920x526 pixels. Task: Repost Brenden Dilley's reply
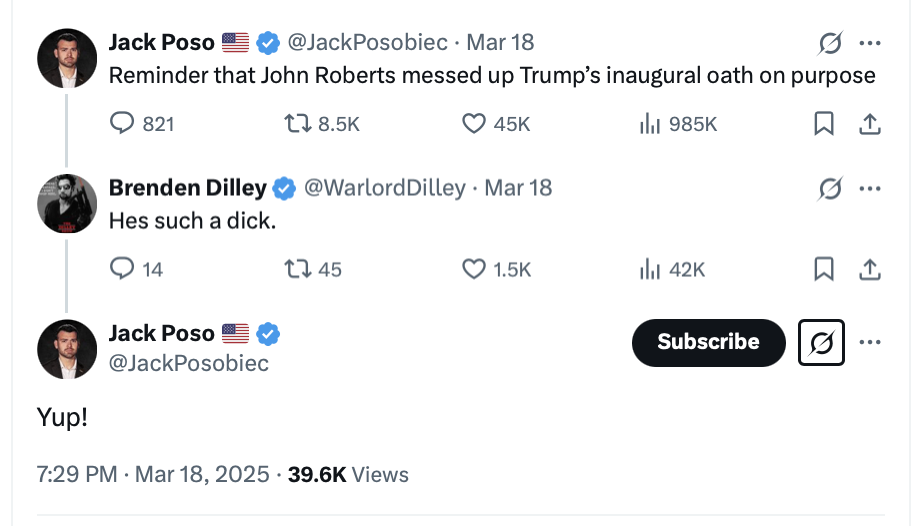(x=297, y=269)
